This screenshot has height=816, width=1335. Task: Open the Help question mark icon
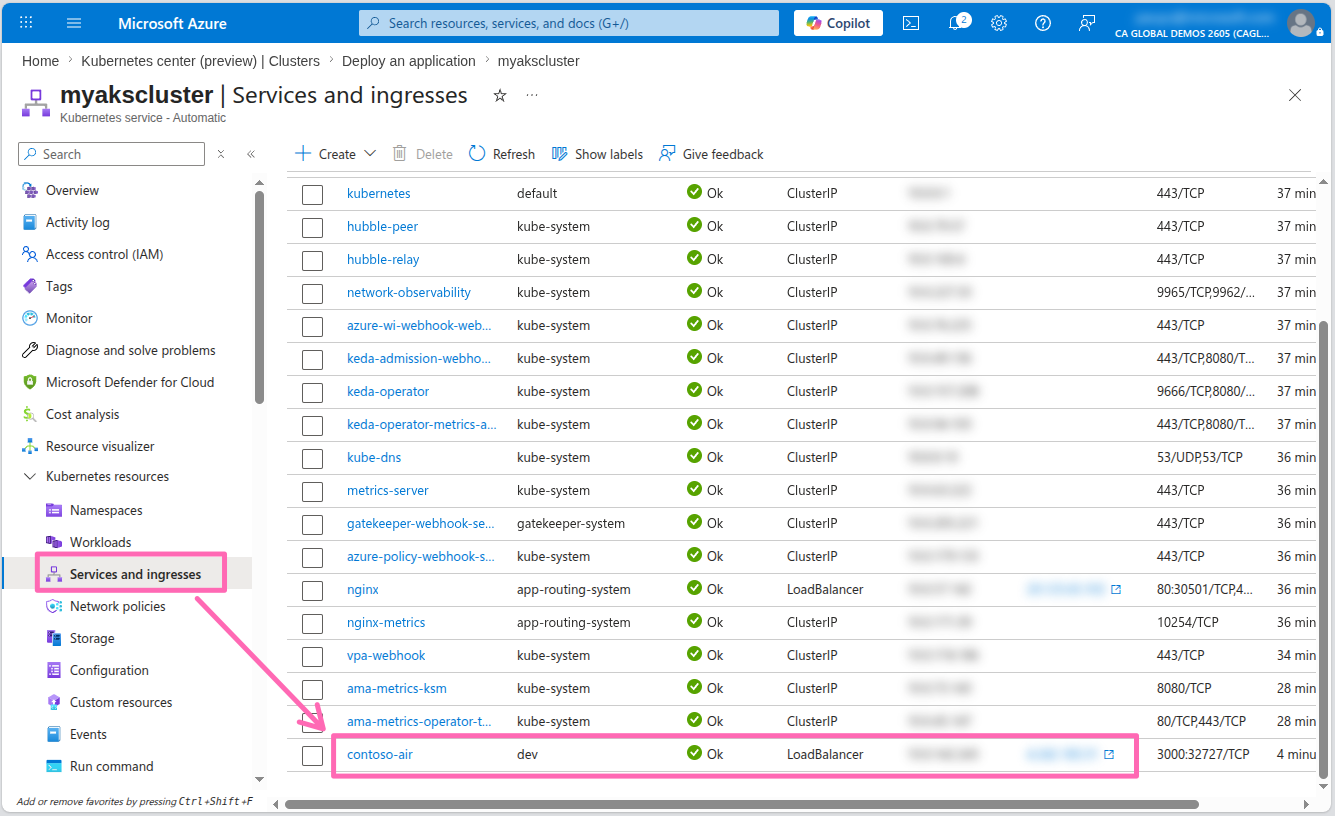pos(1043,23)
